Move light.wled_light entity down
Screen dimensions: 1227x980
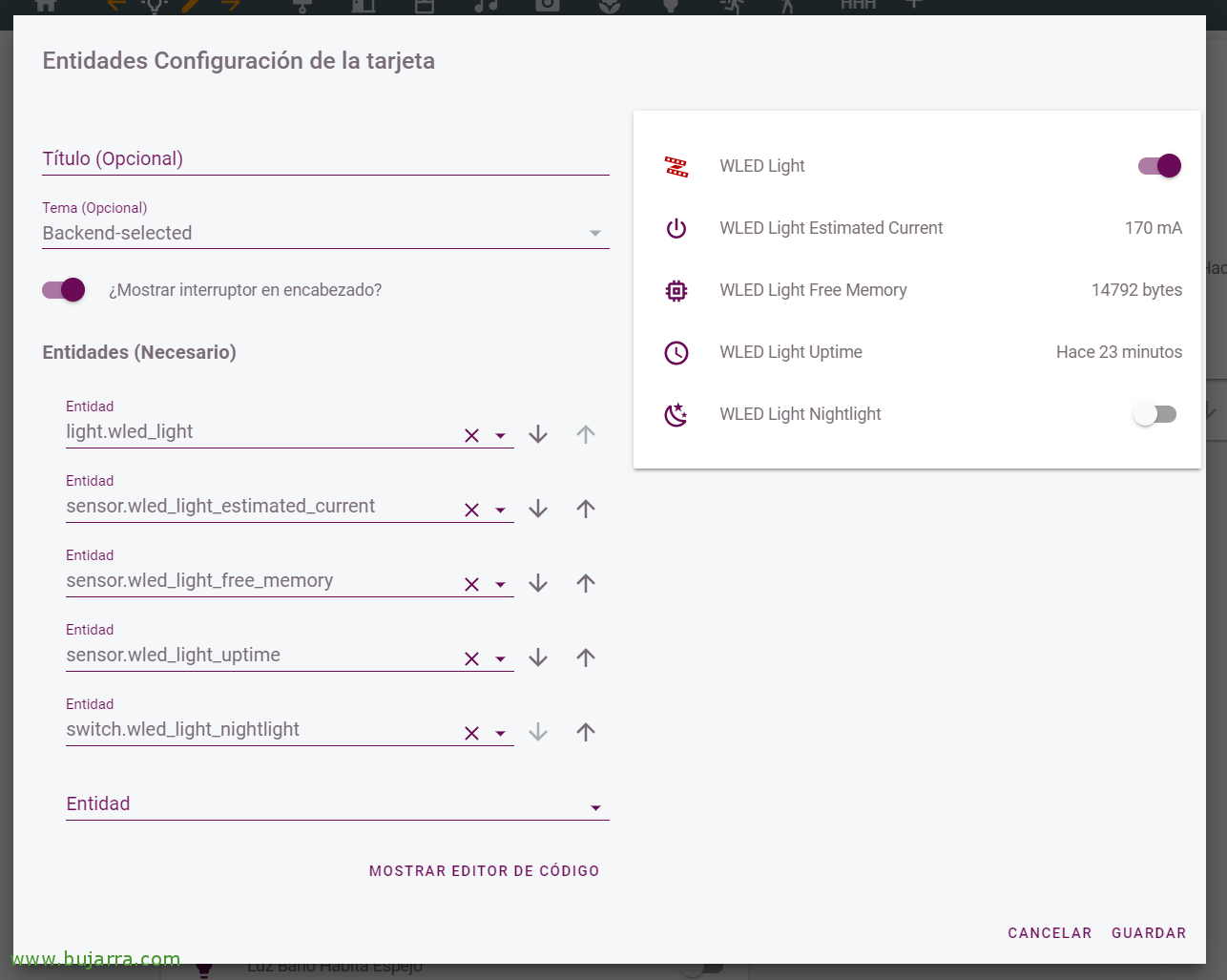coord(538,434)
